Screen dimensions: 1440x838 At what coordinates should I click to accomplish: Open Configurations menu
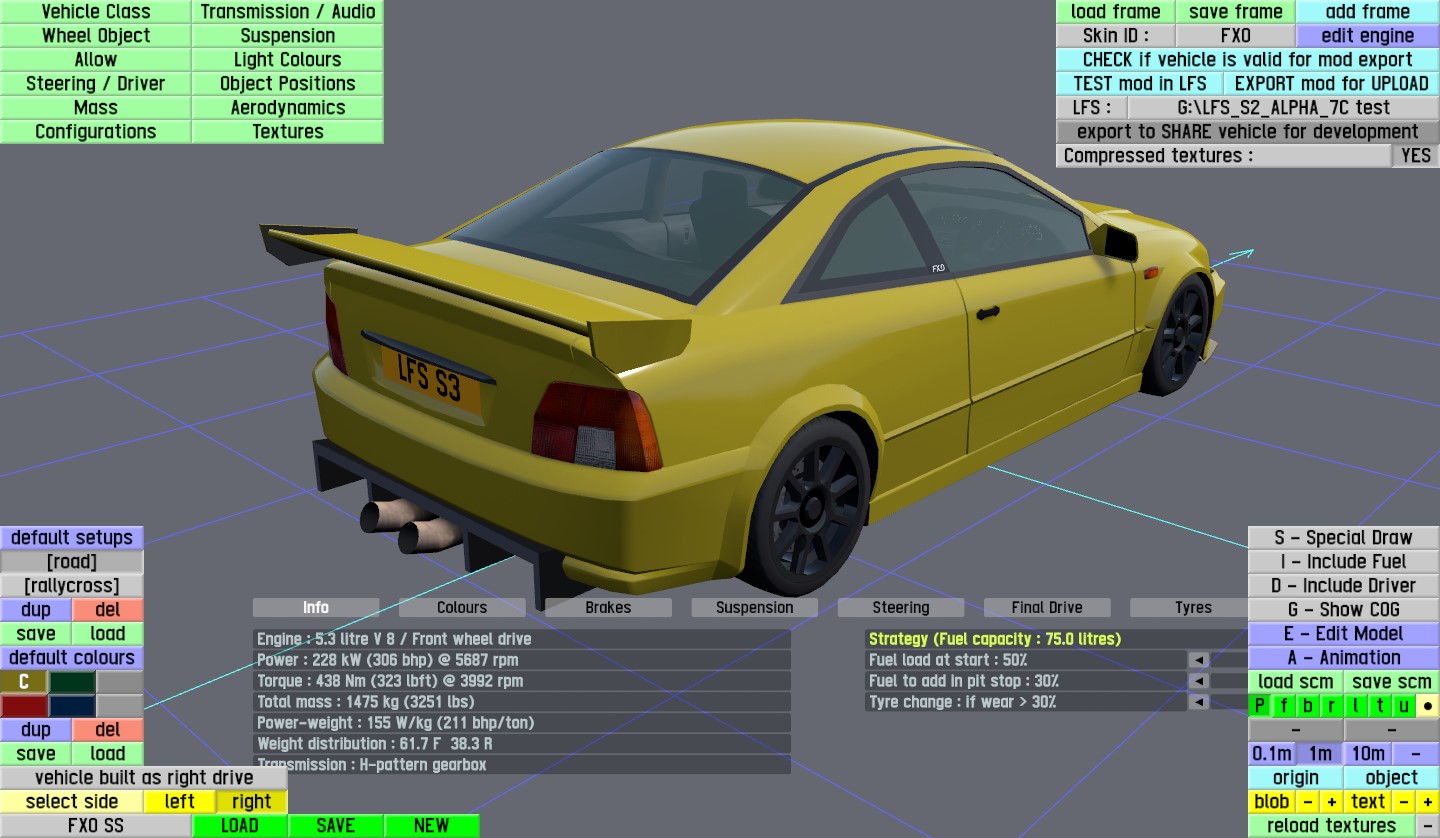(96, 132)
